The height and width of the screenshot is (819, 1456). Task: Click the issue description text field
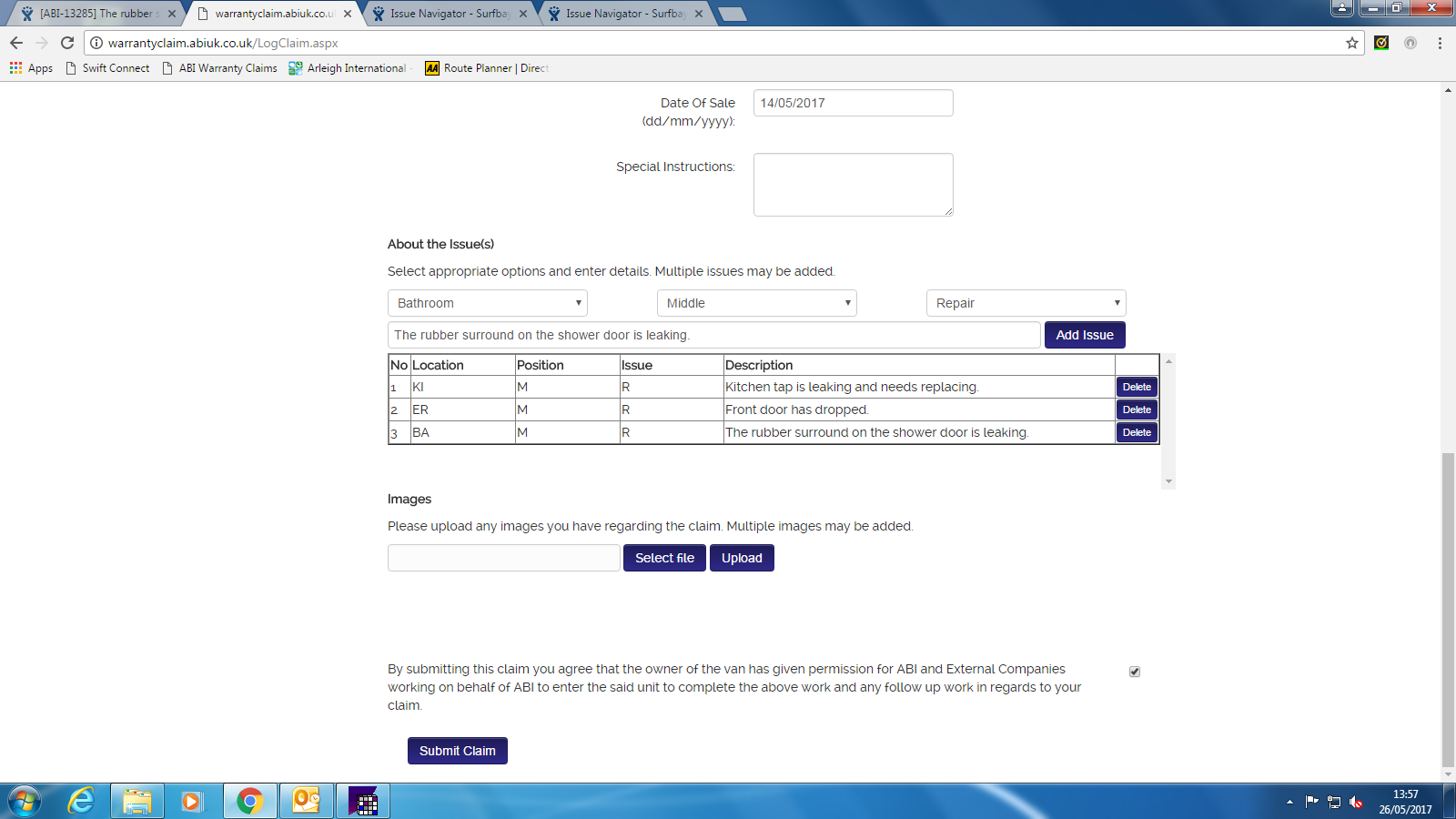pos(713,335)
